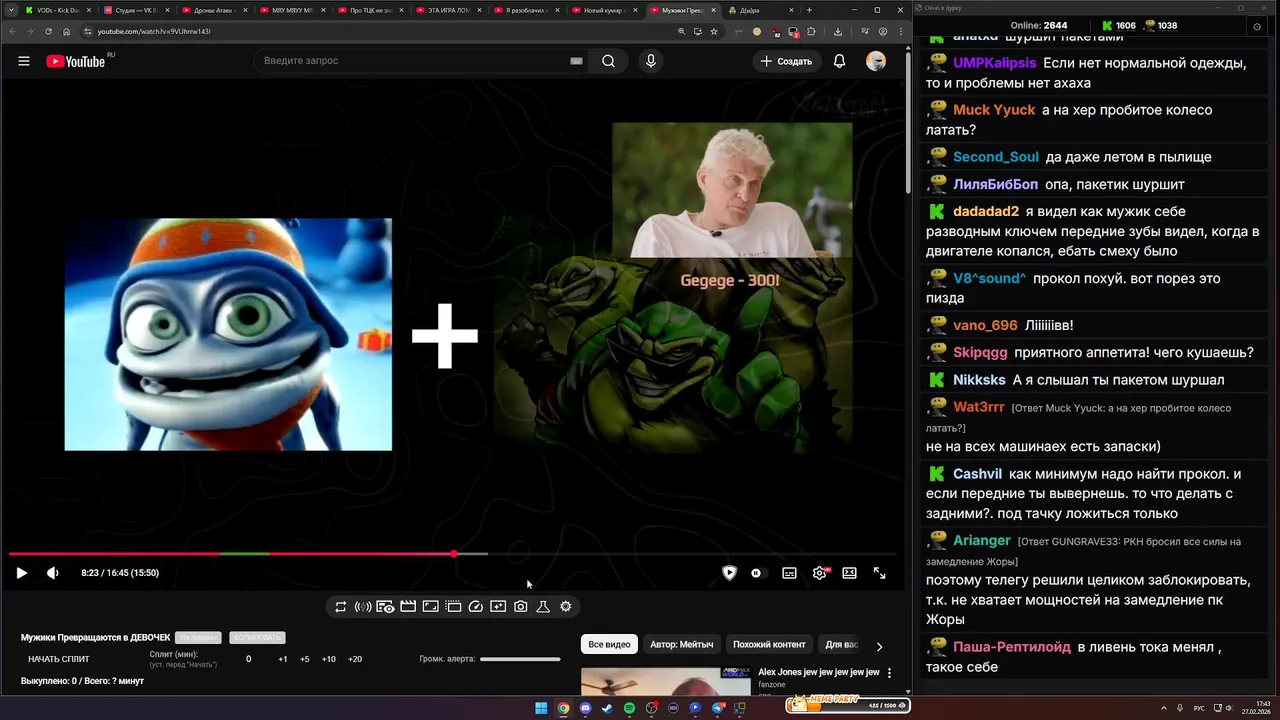Click the flask icon in the enhancer toolbar

click(543, 606)
